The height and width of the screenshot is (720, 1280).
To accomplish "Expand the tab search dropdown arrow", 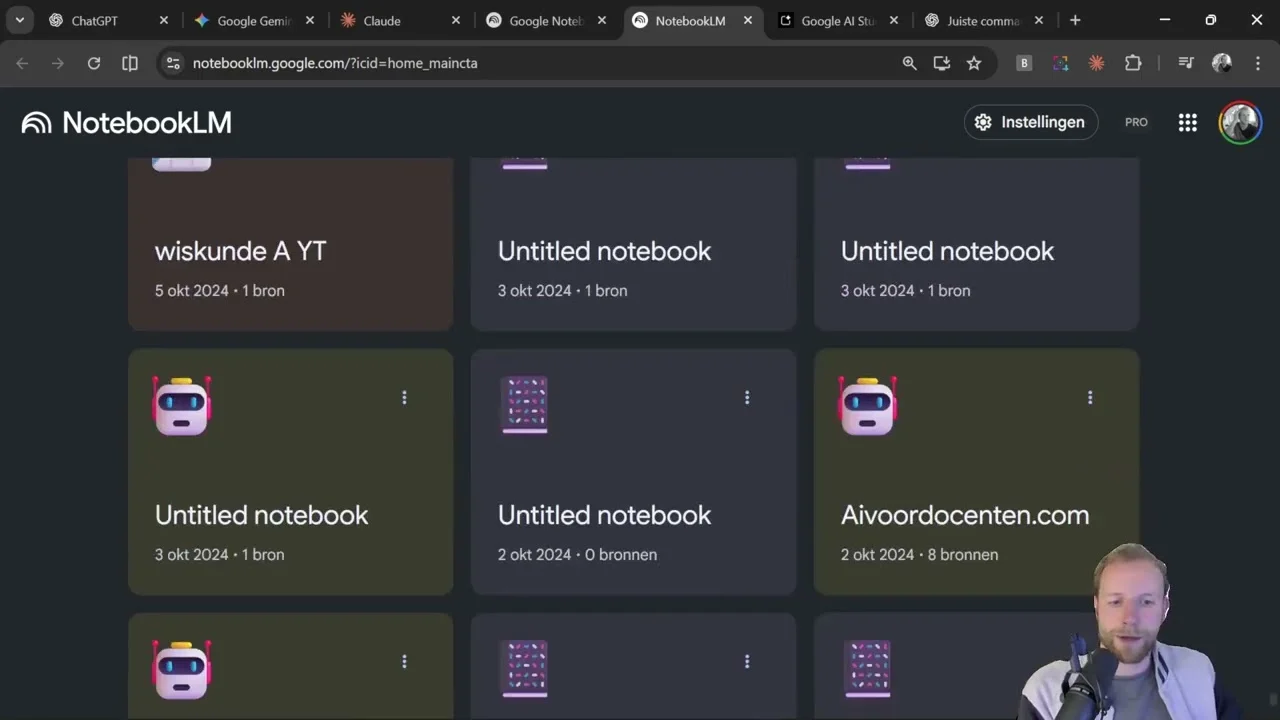I will (19, 20).
